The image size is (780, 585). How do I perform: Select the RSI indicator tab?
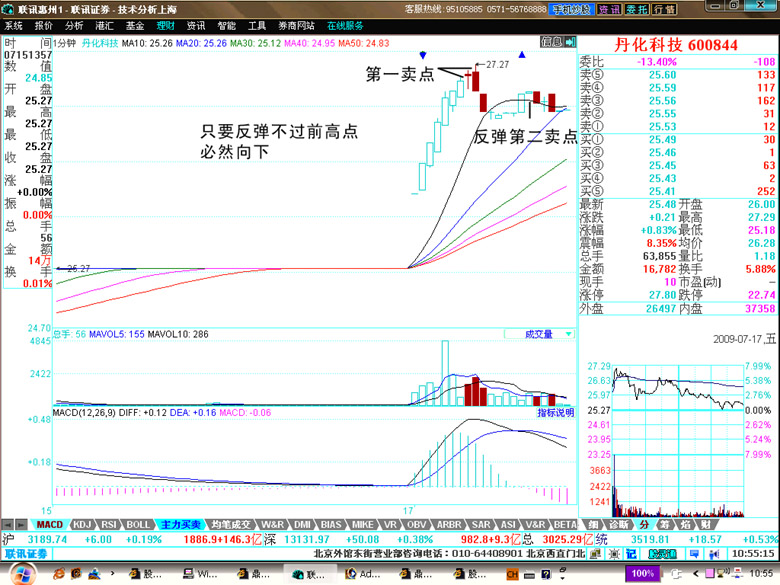pos(109,524)
